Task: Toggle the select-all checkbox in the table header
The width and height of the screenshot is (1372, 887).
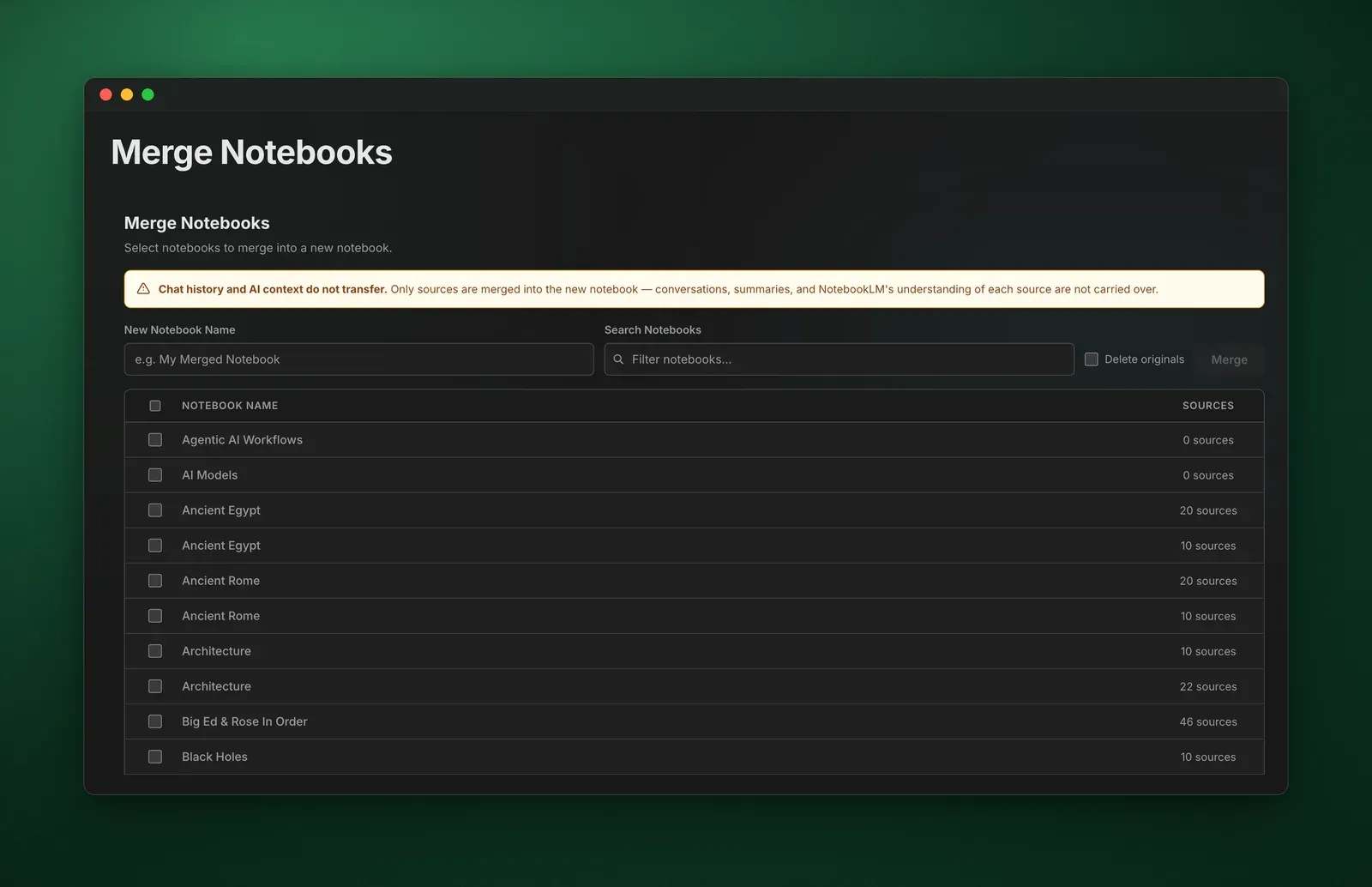Action: coord(155,406)
